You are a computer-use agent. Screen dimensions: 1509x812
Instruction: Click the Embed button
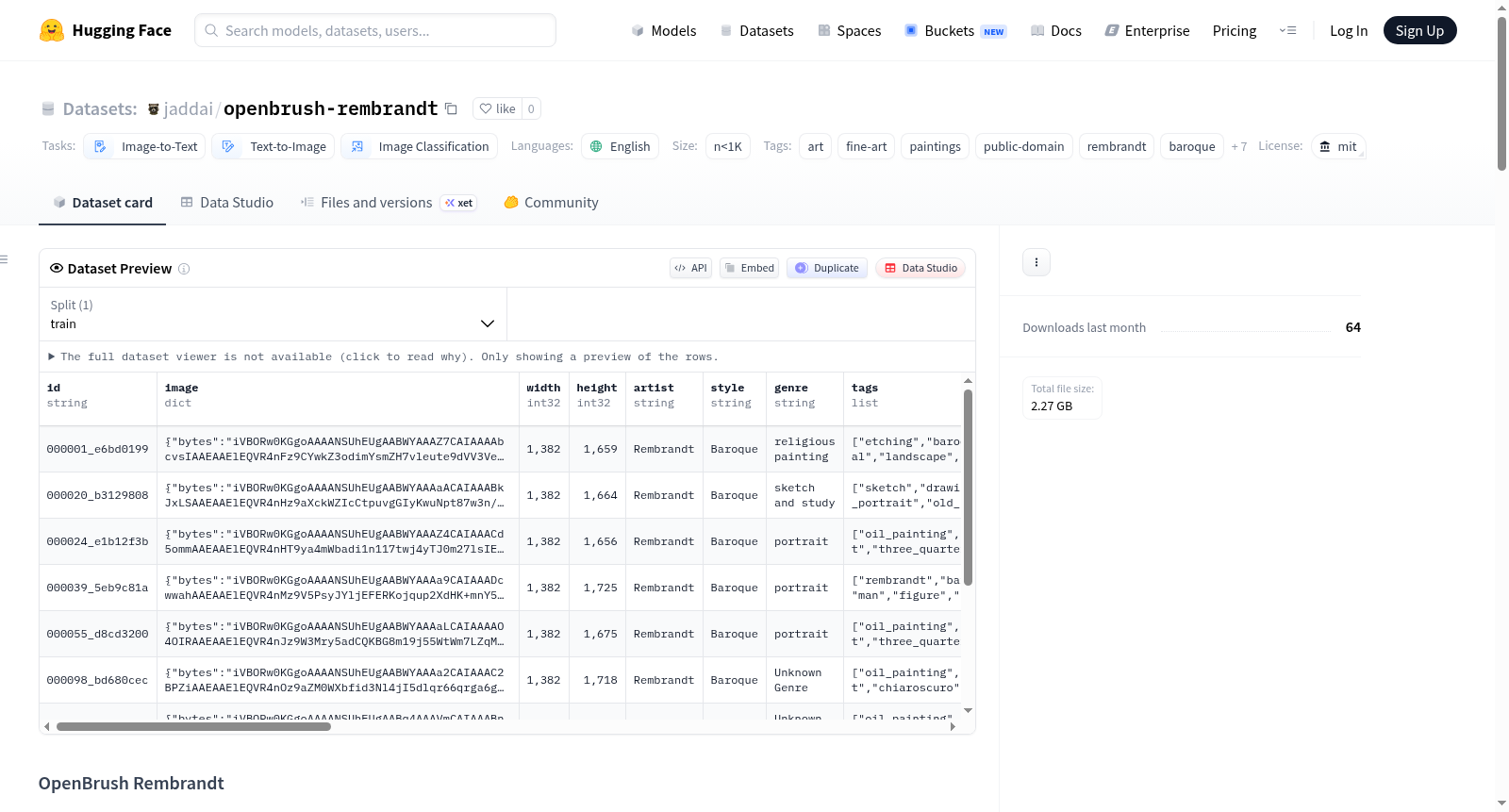pyautogui.click(x=750, y=268)
